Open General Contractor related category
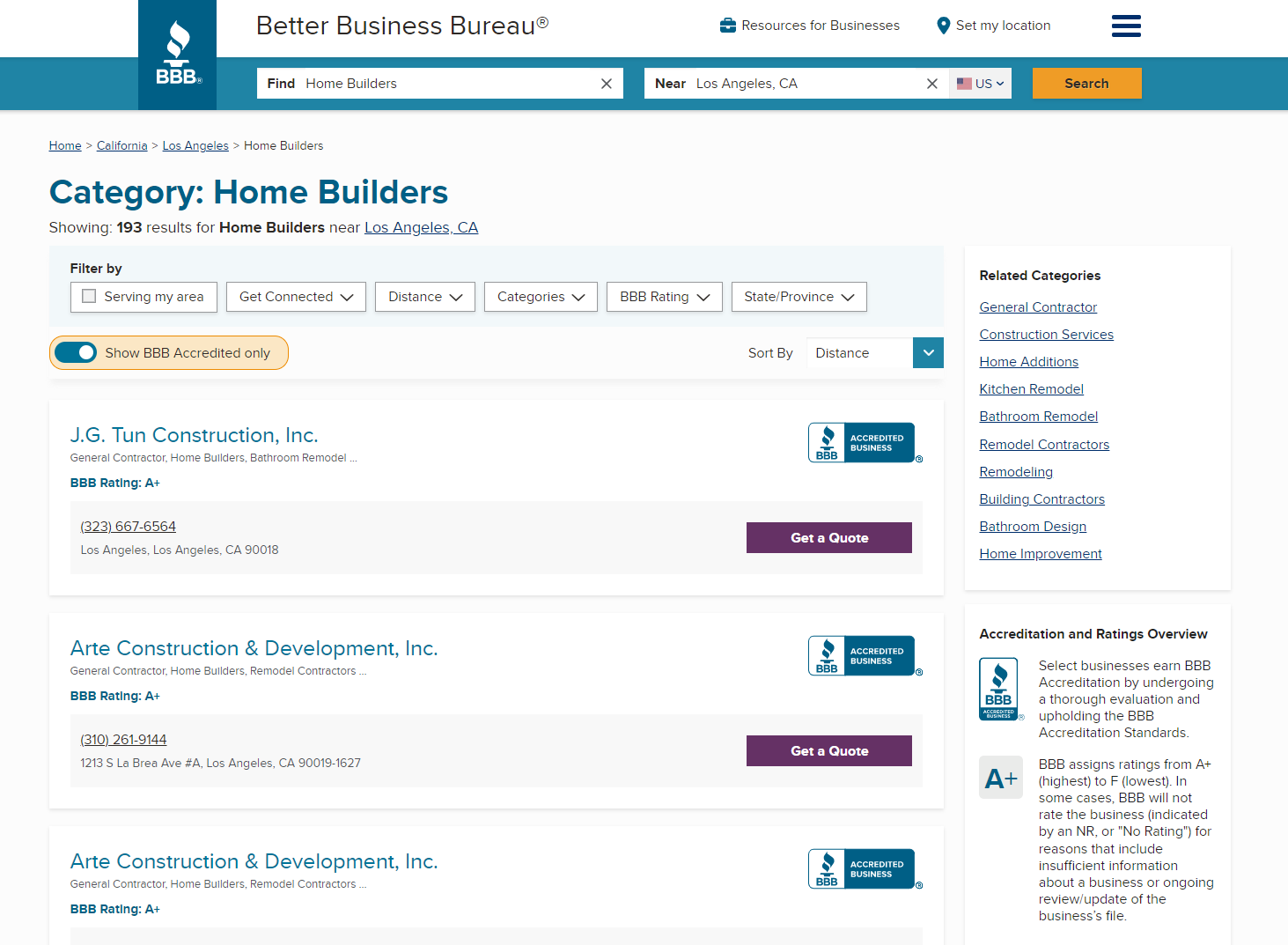The image size is (1288, 945). point(1039,307)
